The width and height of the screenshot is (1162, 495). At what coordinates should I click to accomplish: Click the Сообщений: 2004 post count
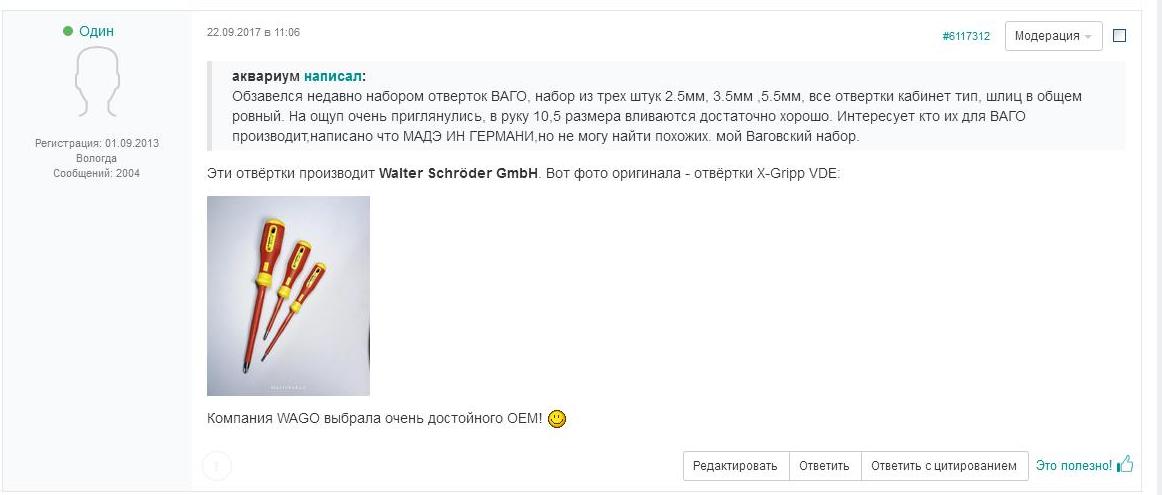96,173
